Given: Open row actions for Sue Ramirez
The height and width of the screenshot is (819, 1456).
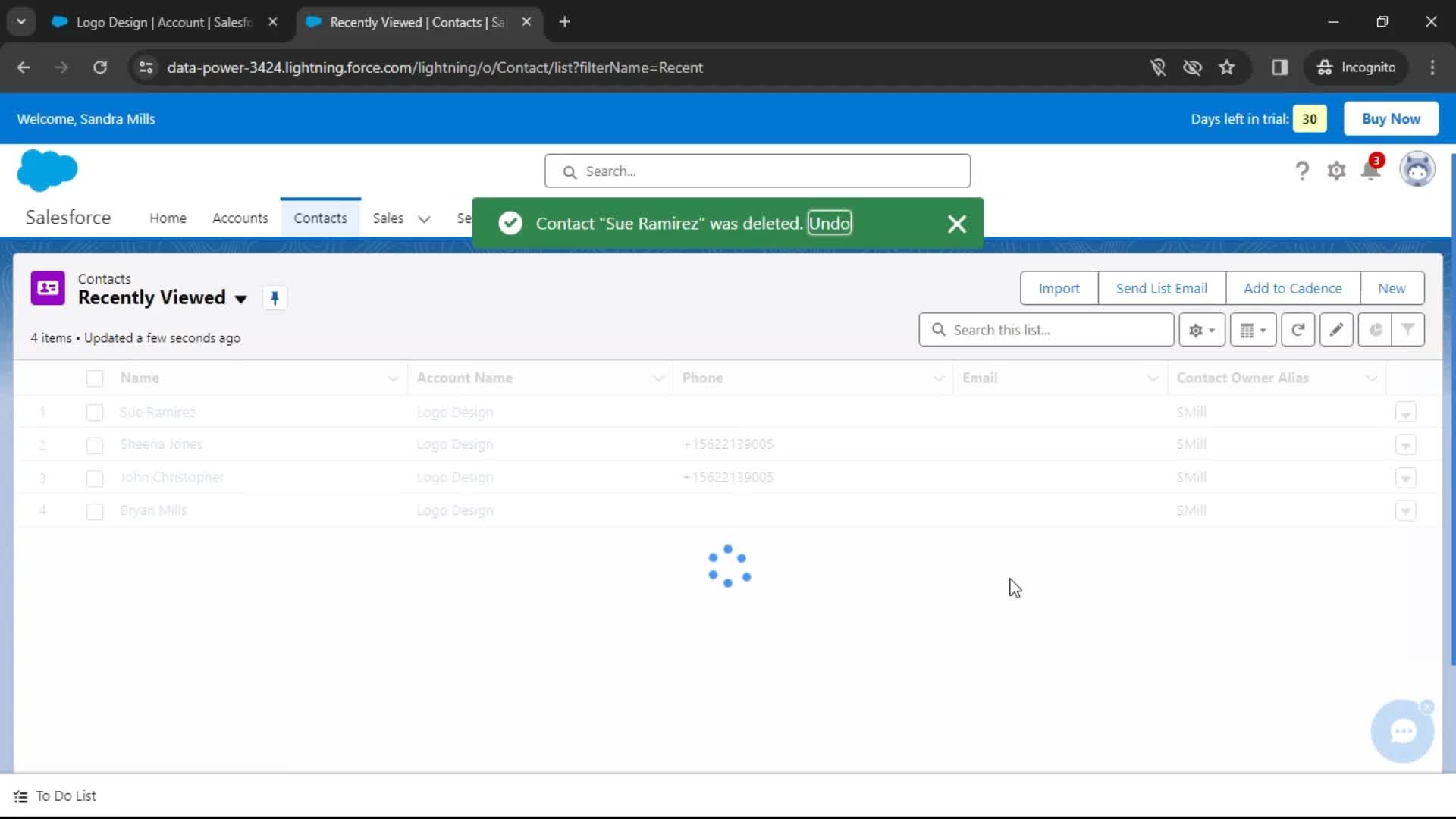Looking at the screenshot, I should [1405, 413].
